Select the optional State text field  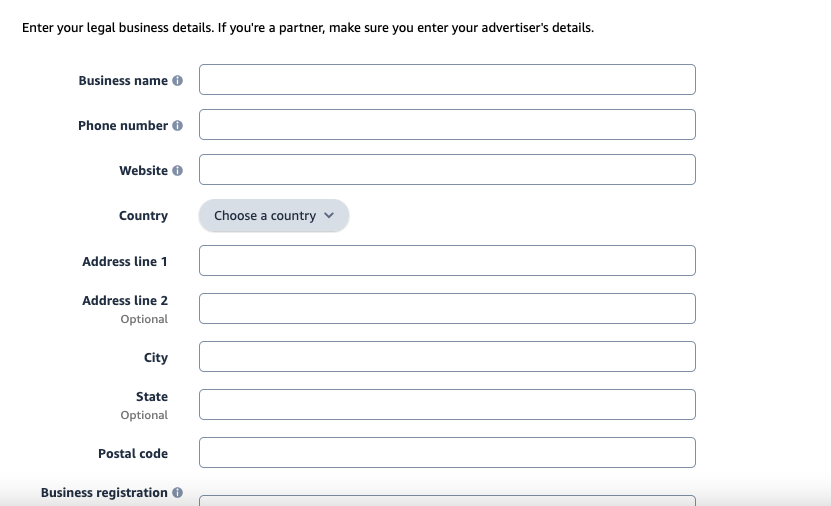[x=447, y=405]
